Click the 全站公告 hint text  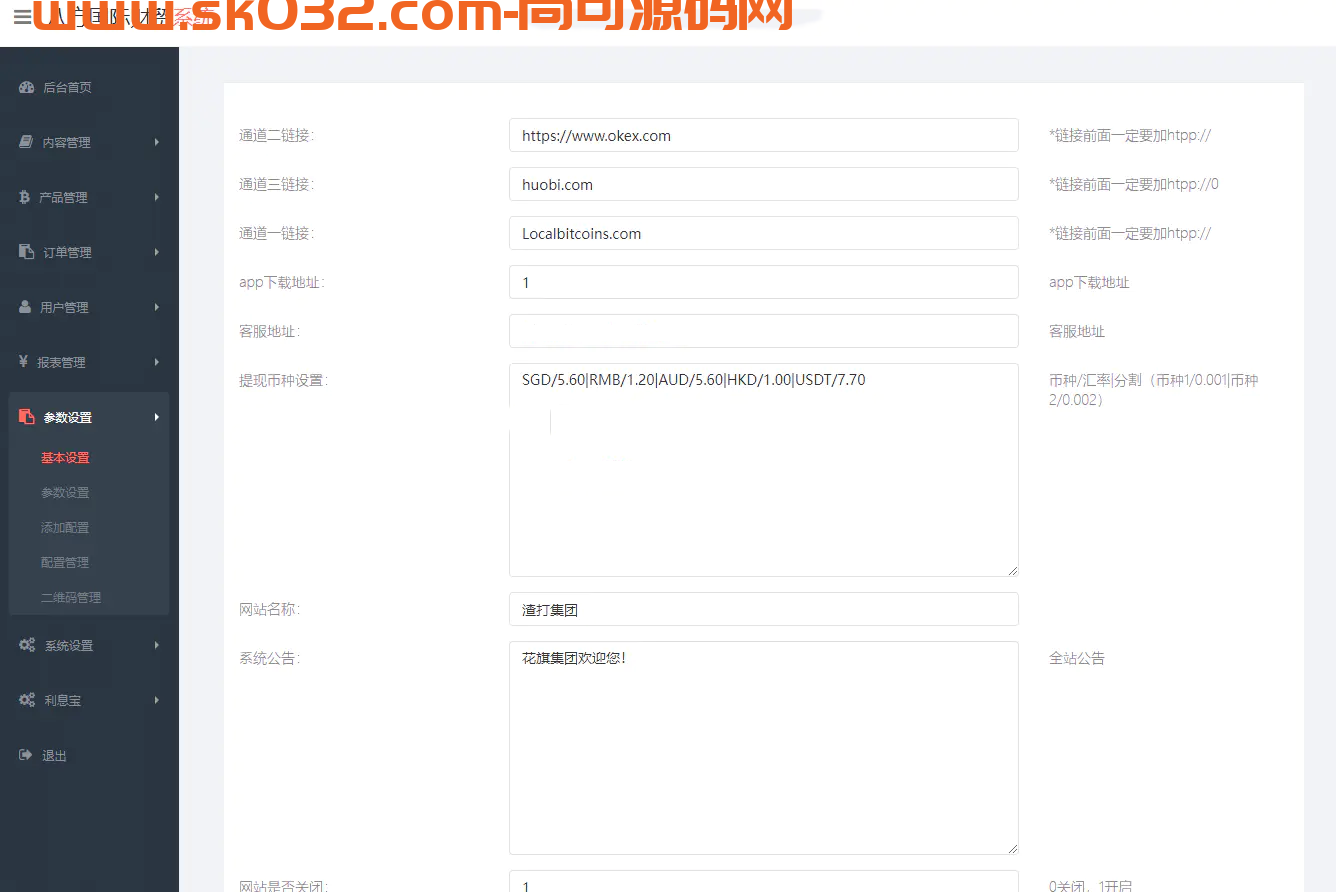click(x=1077, y=658)
